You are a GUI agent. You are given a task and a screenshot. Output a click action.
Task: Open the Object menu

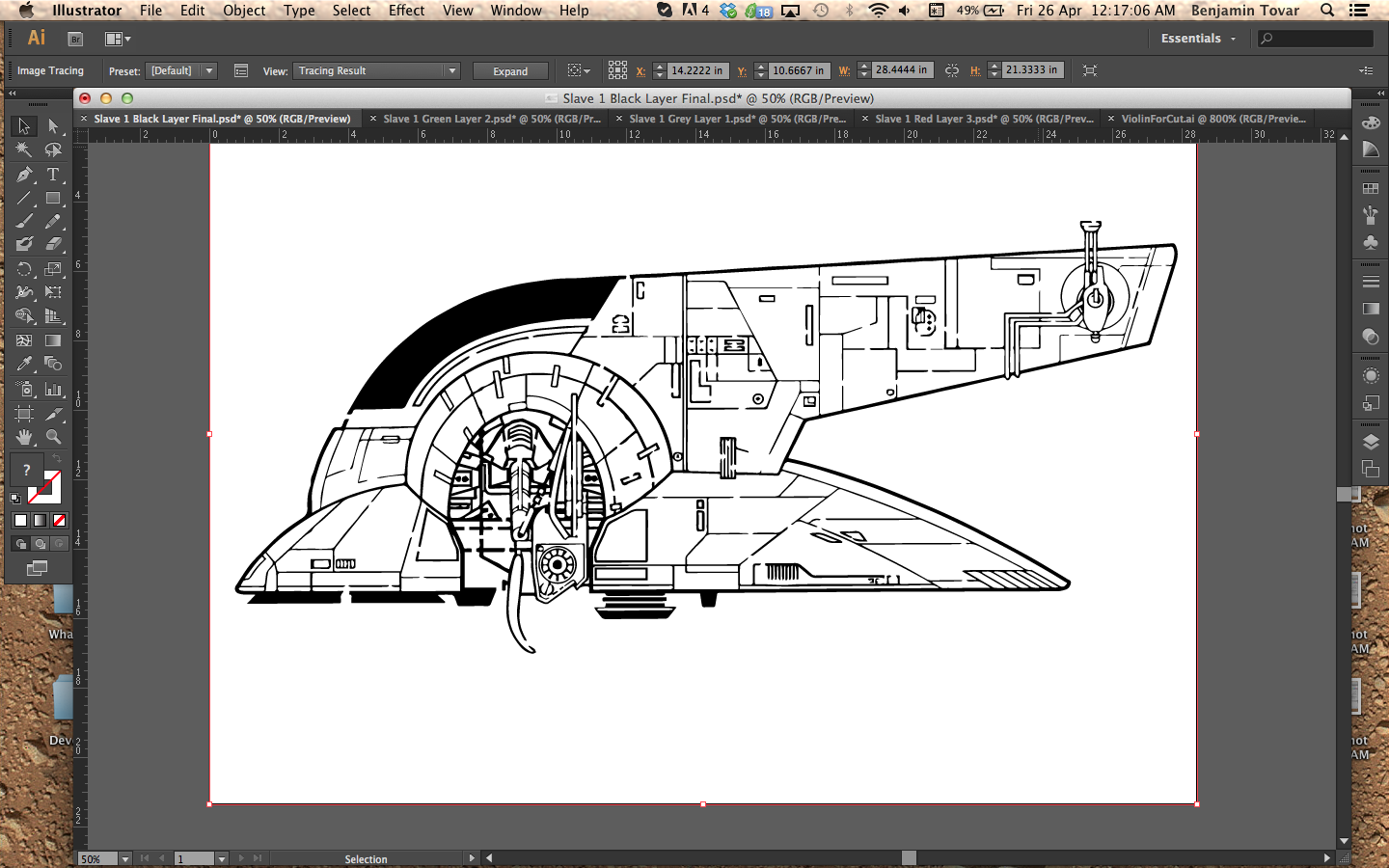tap(244, 11)
